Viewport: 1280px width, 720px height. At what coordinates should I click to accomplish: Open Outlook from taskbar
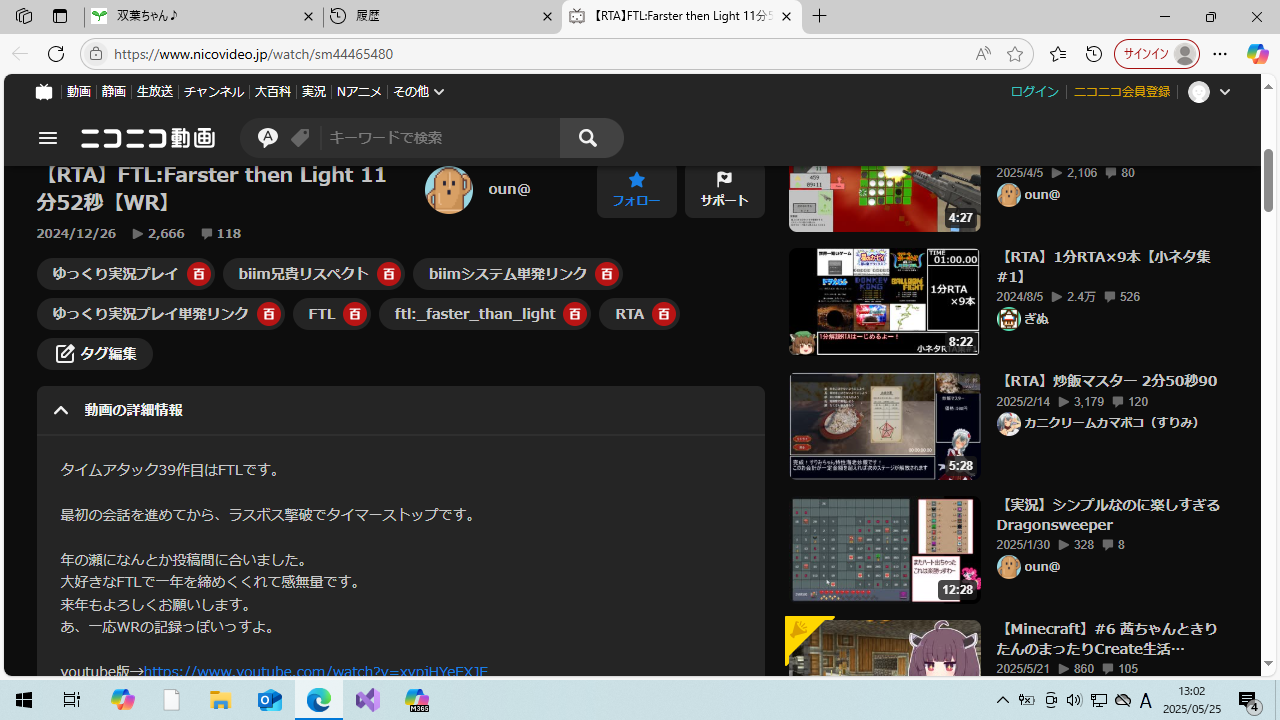pyautogui.click(x=270, y=700)
